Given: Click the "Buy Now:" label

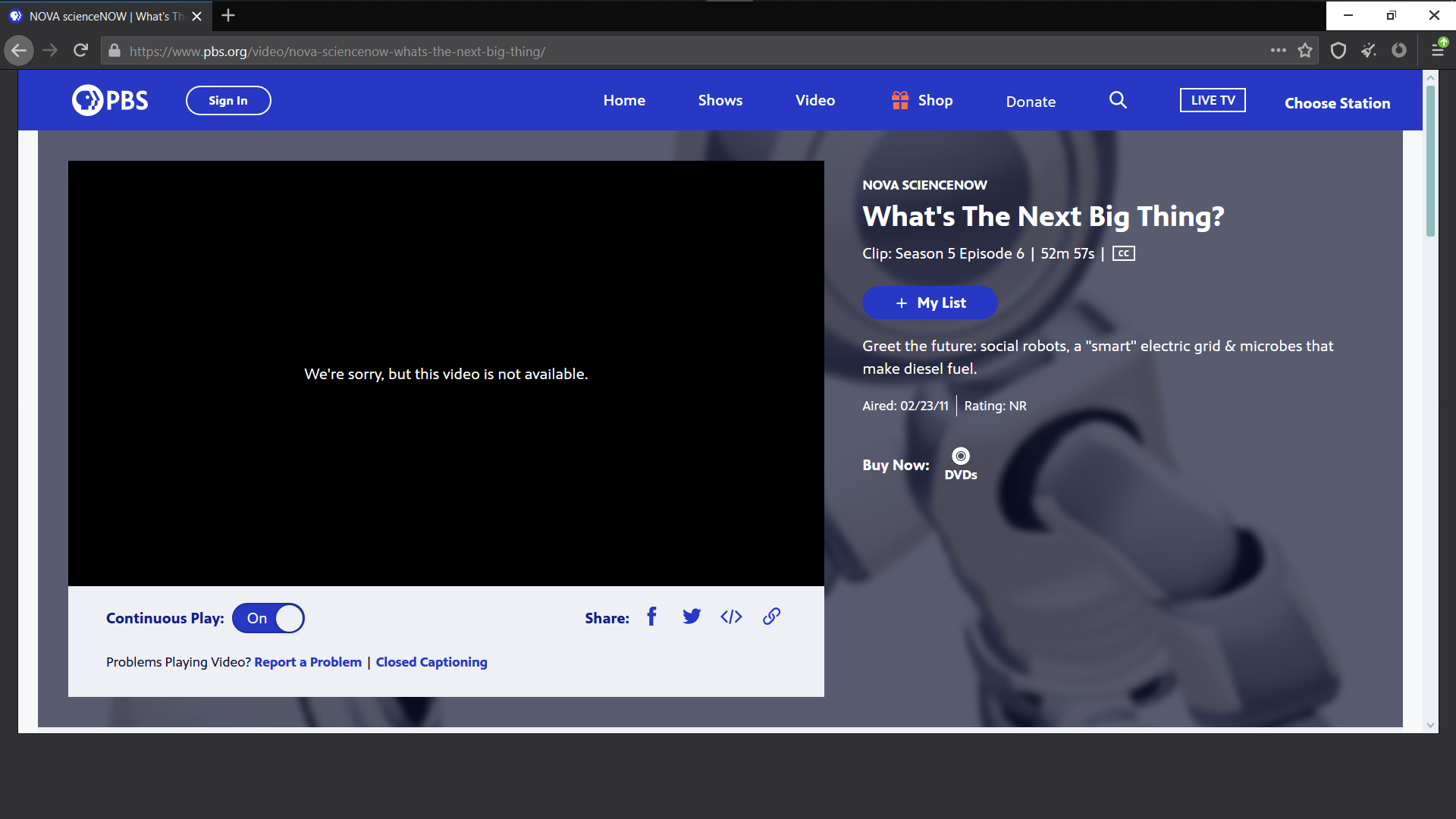Looking at the screenshot, I should (896, 465).
